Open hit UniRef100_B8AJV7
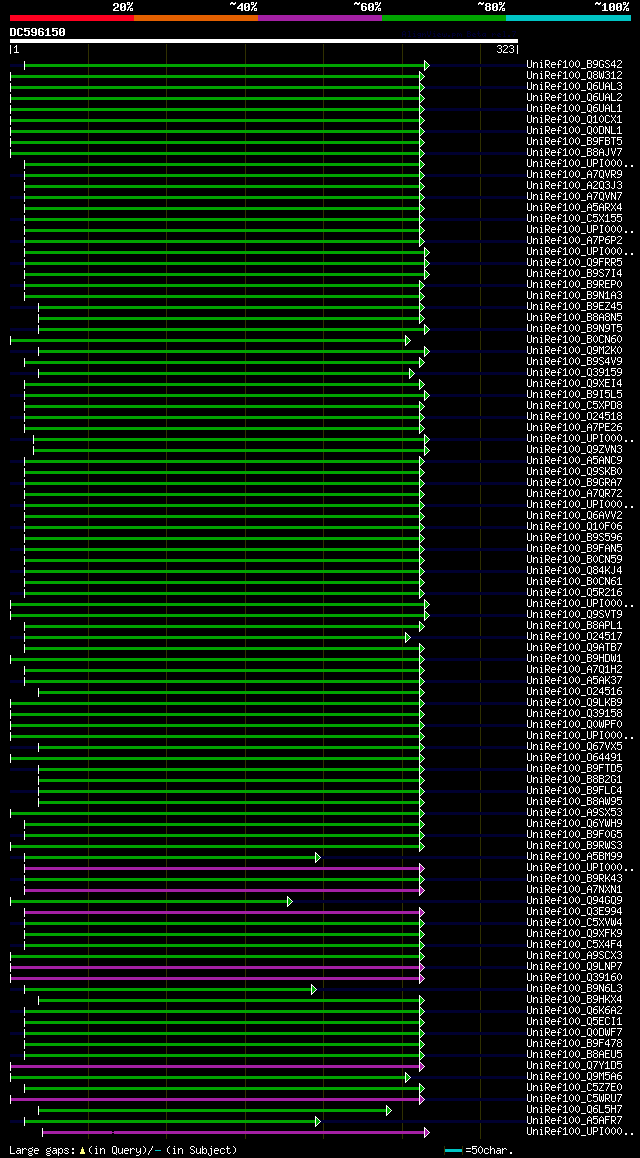The height and width of the screenshot is (1158, 640). point(574,152)
